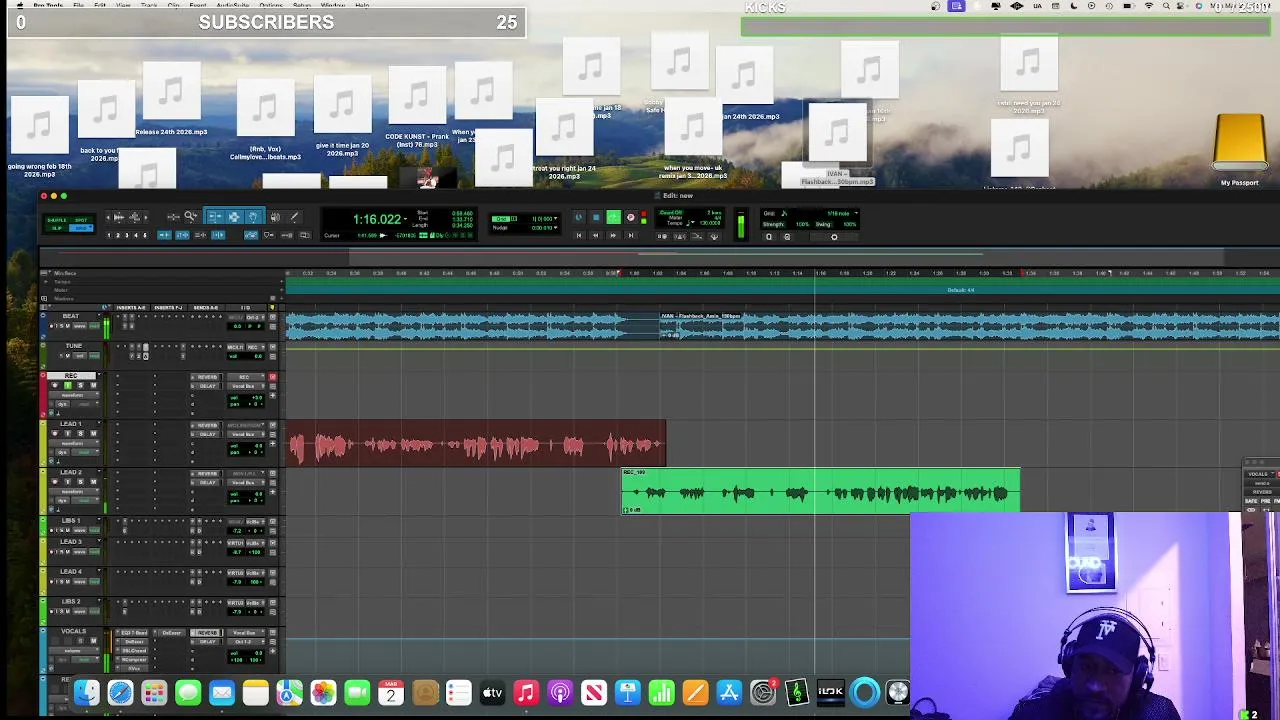Toggle input monitoring on REC track

[67, 386]
